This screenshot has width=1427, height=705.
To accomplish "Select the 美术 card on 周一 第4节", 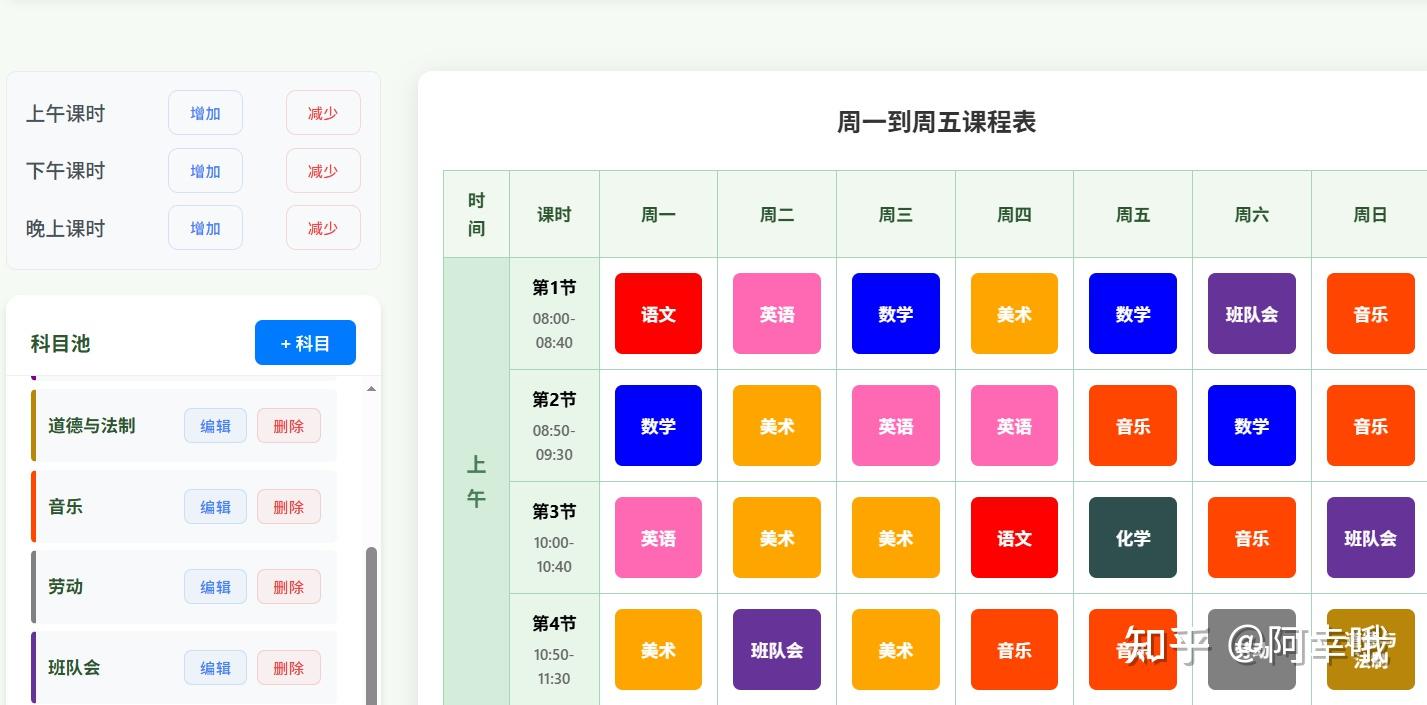I will [x=658, y=650].
